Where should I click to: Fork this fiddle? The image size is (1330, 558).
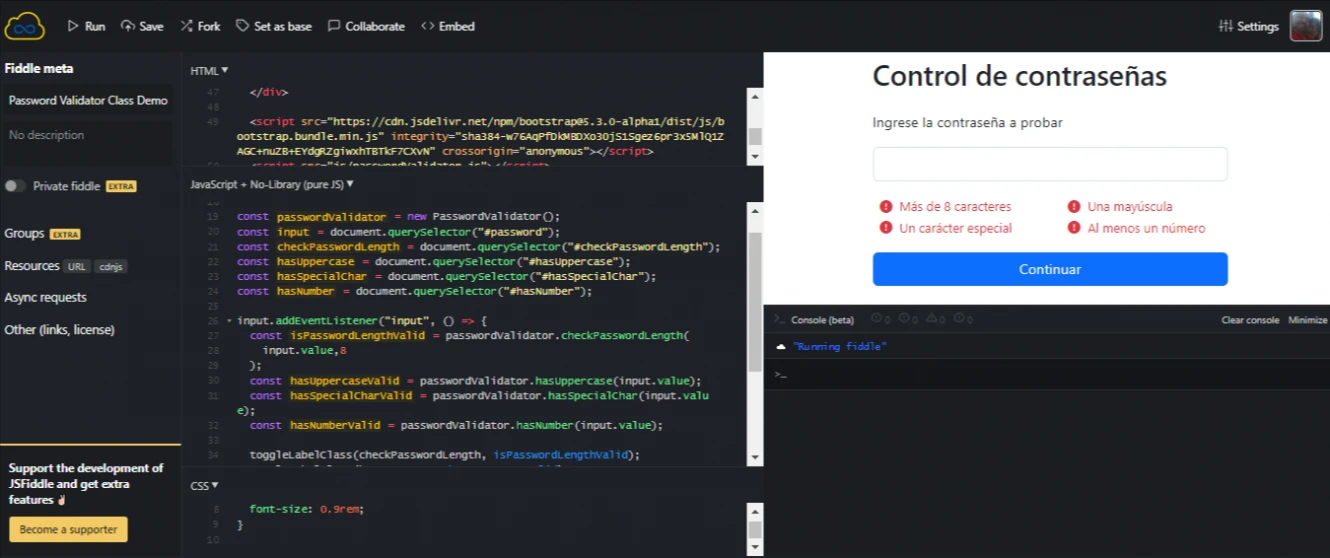click(200, 26)
